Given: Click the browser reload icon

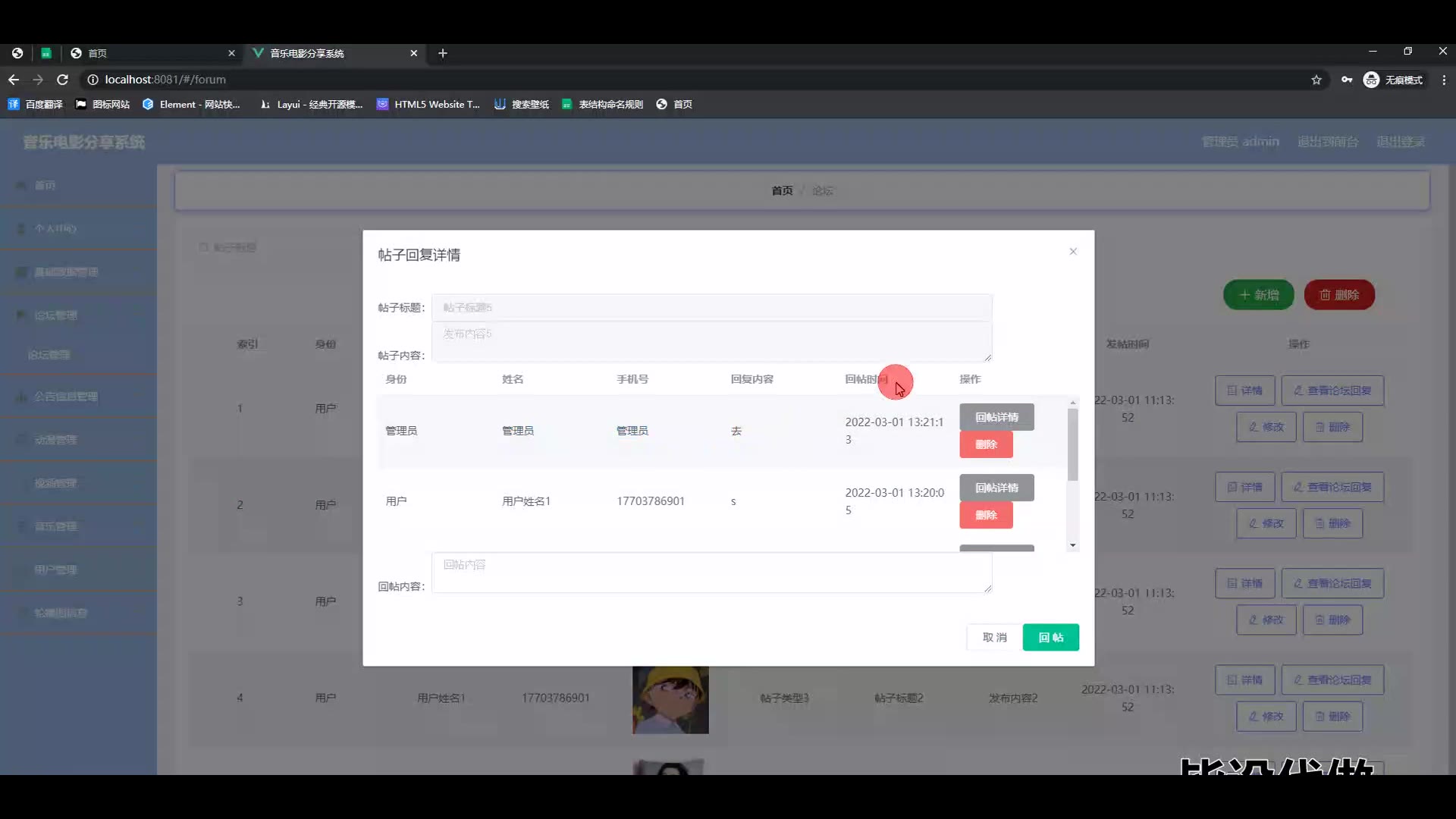Looking at the screenshot, I should [63, 80].
